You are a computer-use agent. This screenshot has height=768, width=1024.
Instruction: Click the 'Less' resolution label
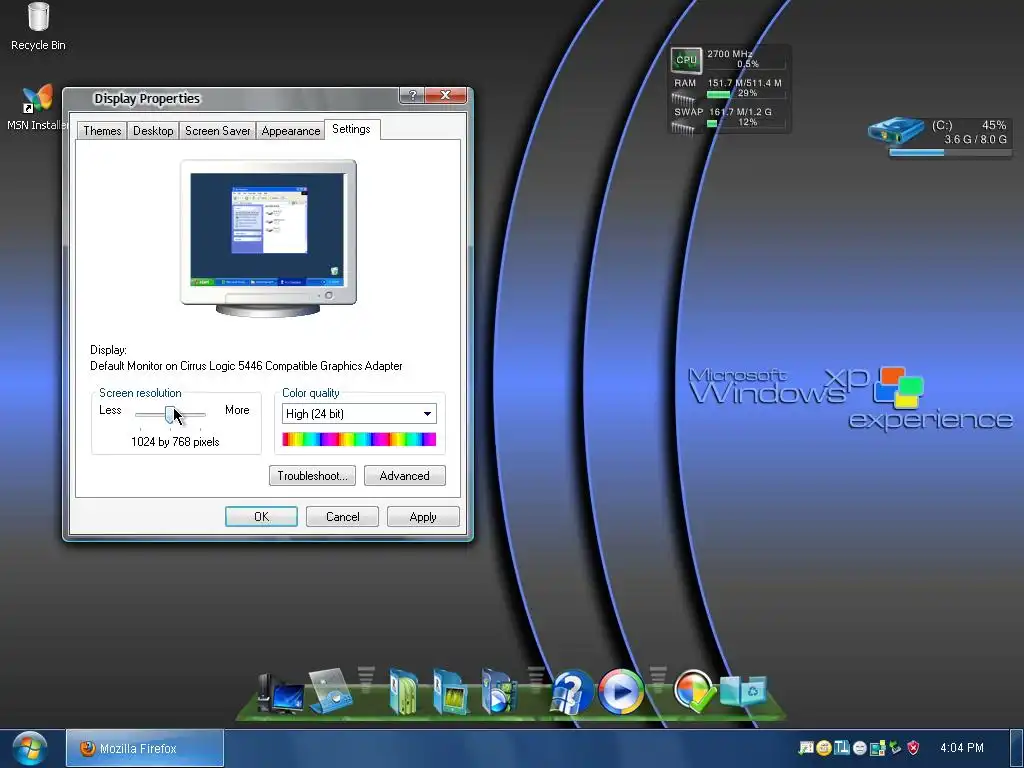pyautogui.click(x=110, y=410)
